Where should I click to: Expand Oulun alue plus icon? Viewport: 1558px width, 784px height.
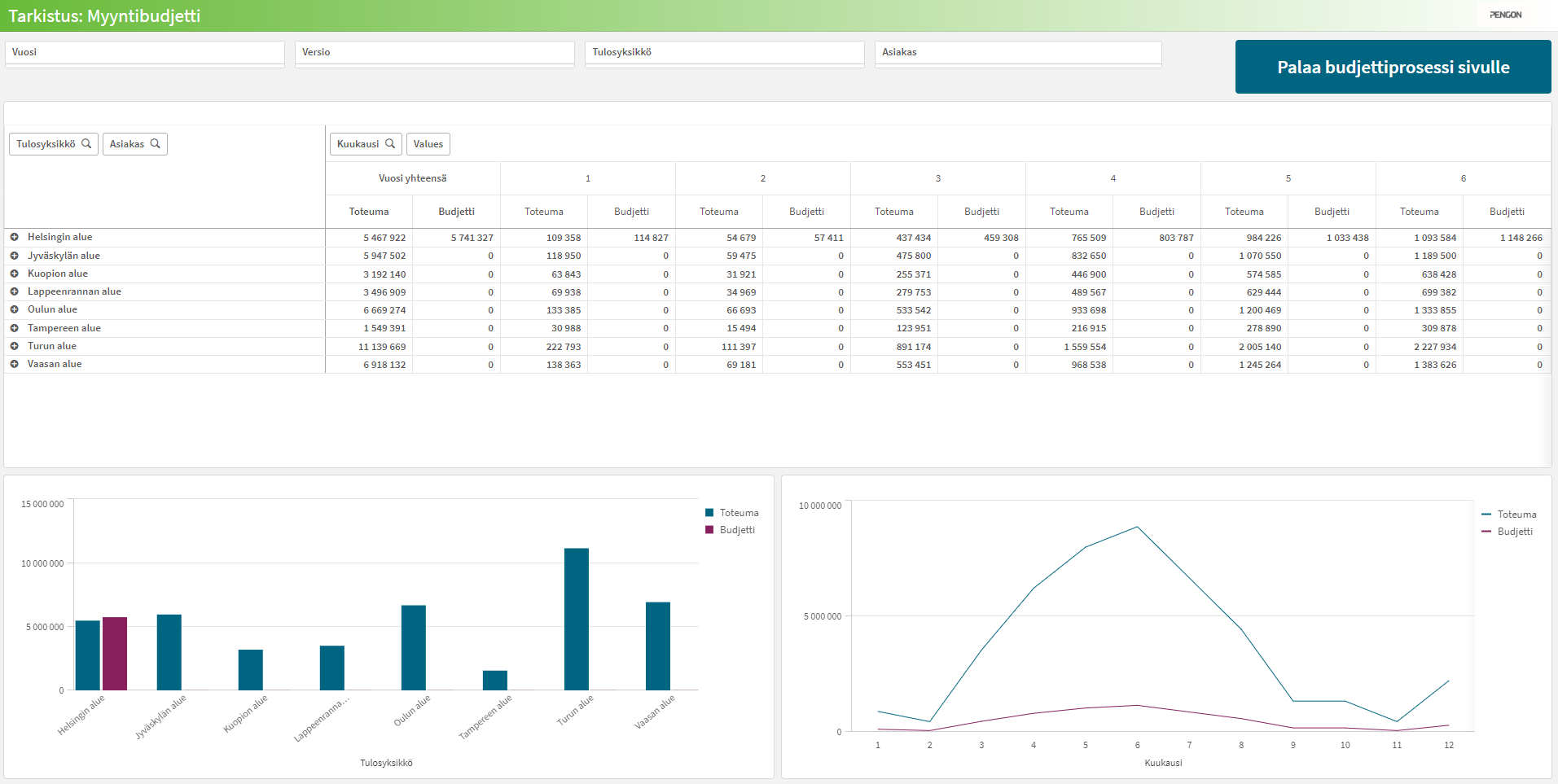click(15, 309)
